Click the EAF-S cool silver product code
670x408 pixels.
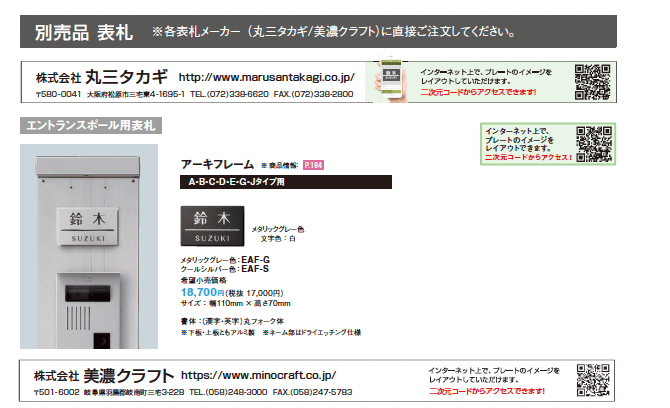click(257, 269)
